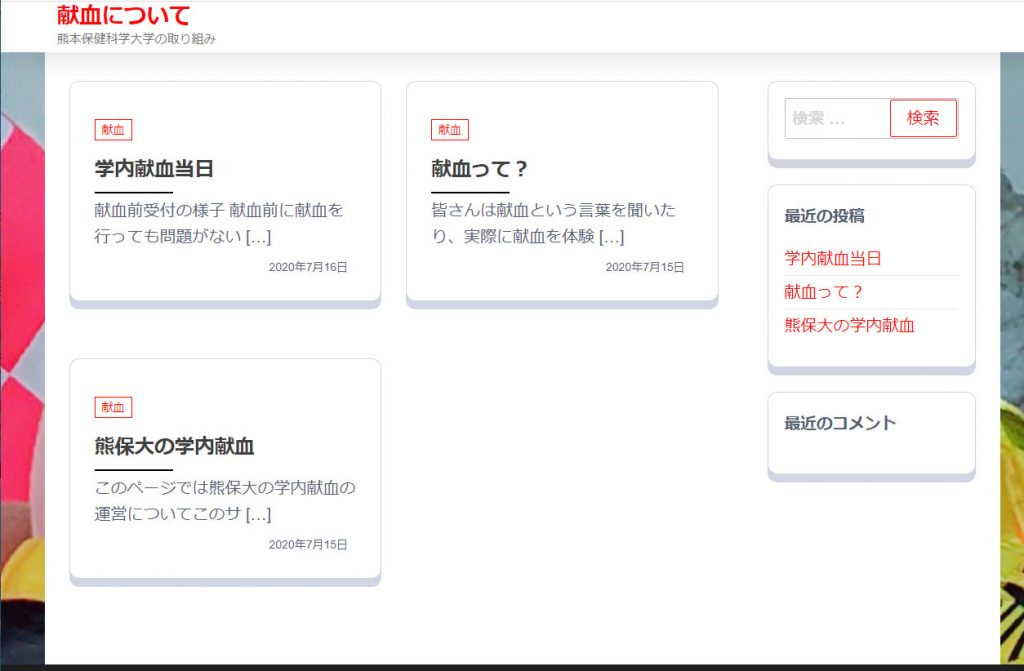Click the date on 献血って？ card

pyautogui.click(x=645, y=267)
